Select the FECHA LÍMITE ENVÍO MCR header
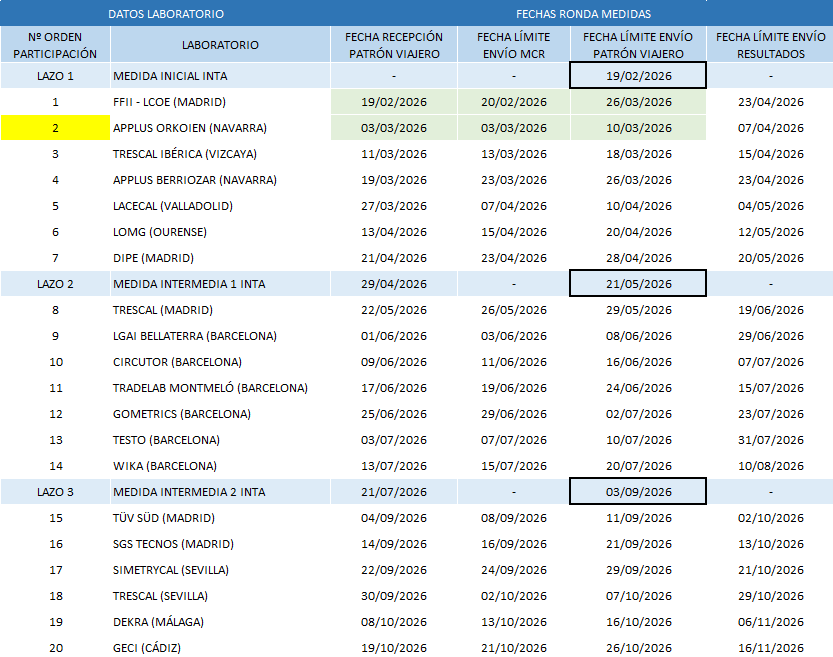The height and width of the screenshot is (657, 833). (x=514, y=45)
